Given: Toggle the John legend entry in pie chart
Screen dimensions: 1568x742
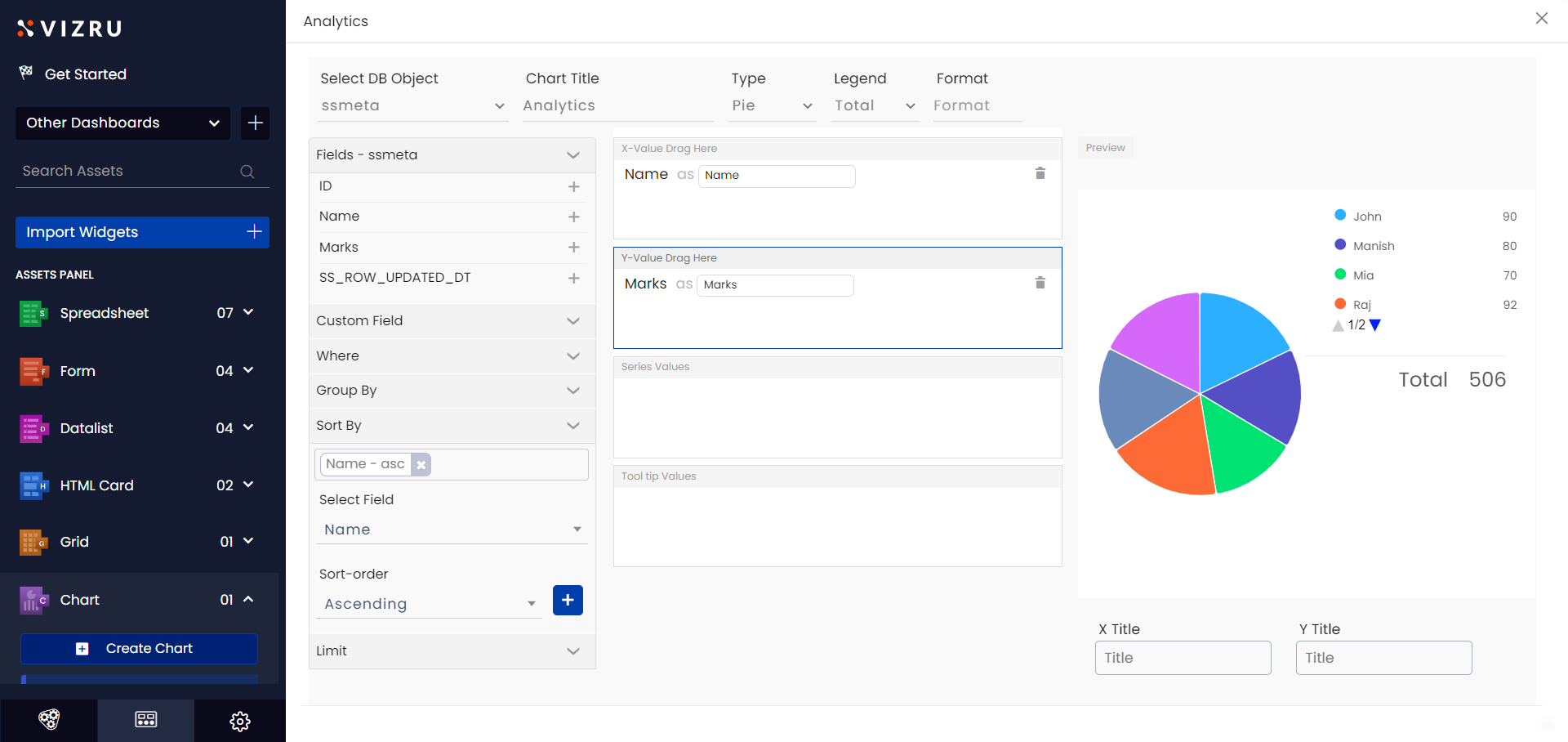Looking at the screenshot, I should point(1366,217).
